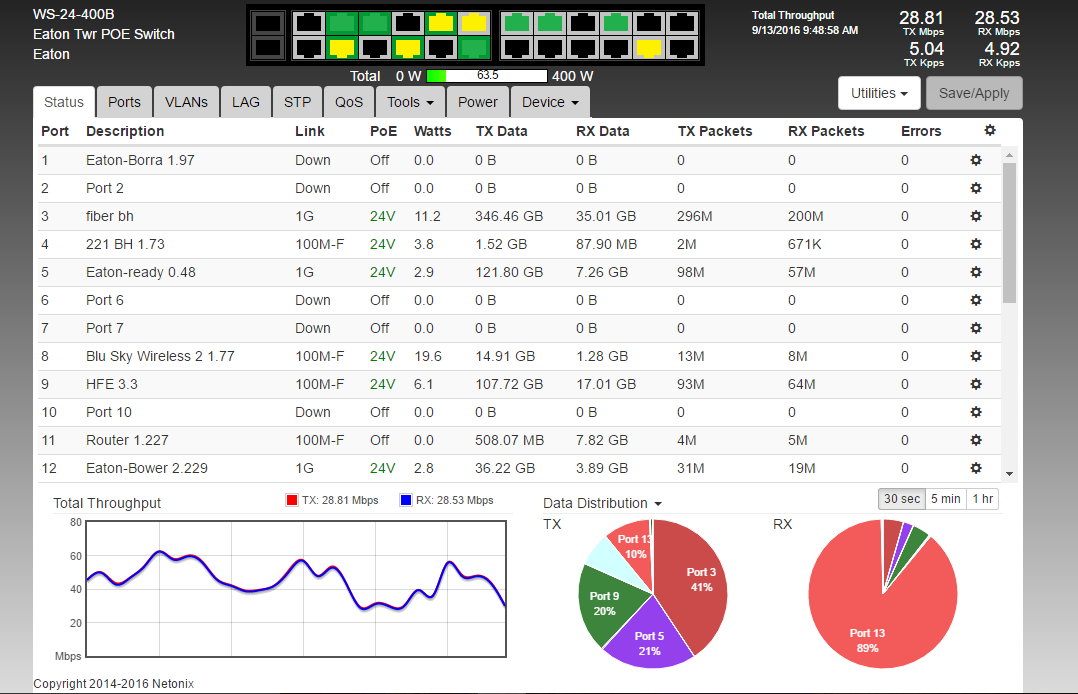Select the 30 sec time range
Image resolution: width=1078 pixels, height=694 pixels.
900,499
